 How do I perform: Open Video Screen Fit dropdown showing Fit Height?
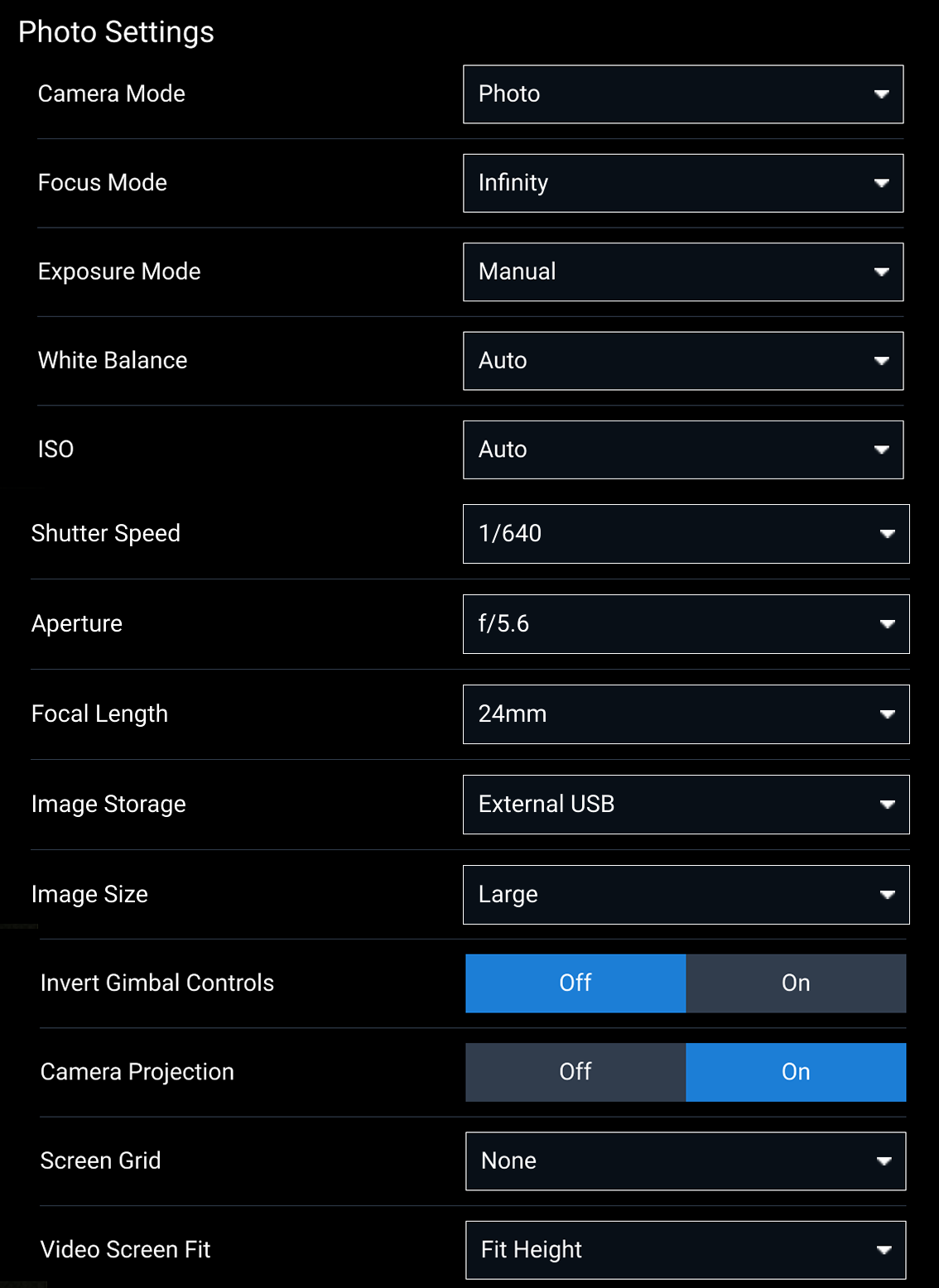(x=686, y=1250)
